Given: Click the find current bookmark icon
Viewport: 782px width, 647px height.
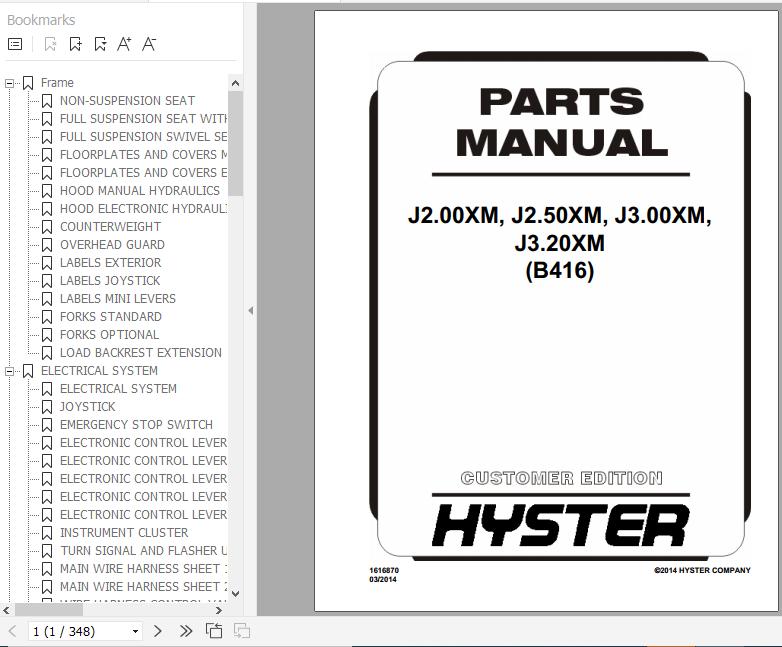Looking at the screenshot, I should (x=100, y=44).
